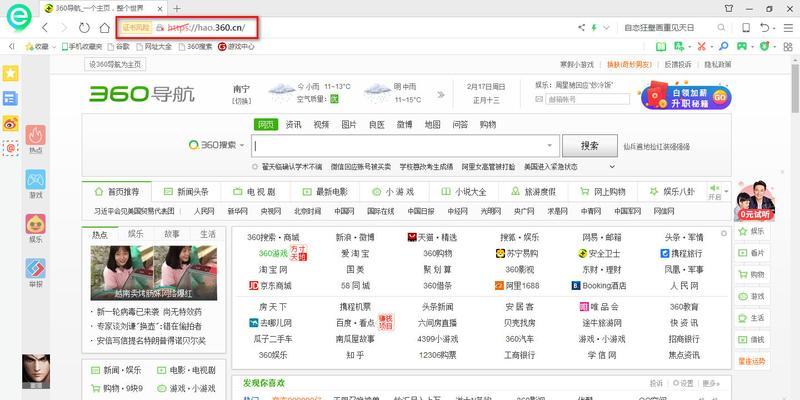The height and width of the screenshot is (400, 800).
Task: Open the mobile phone icon in toolbar
Action: pos(745,28)
